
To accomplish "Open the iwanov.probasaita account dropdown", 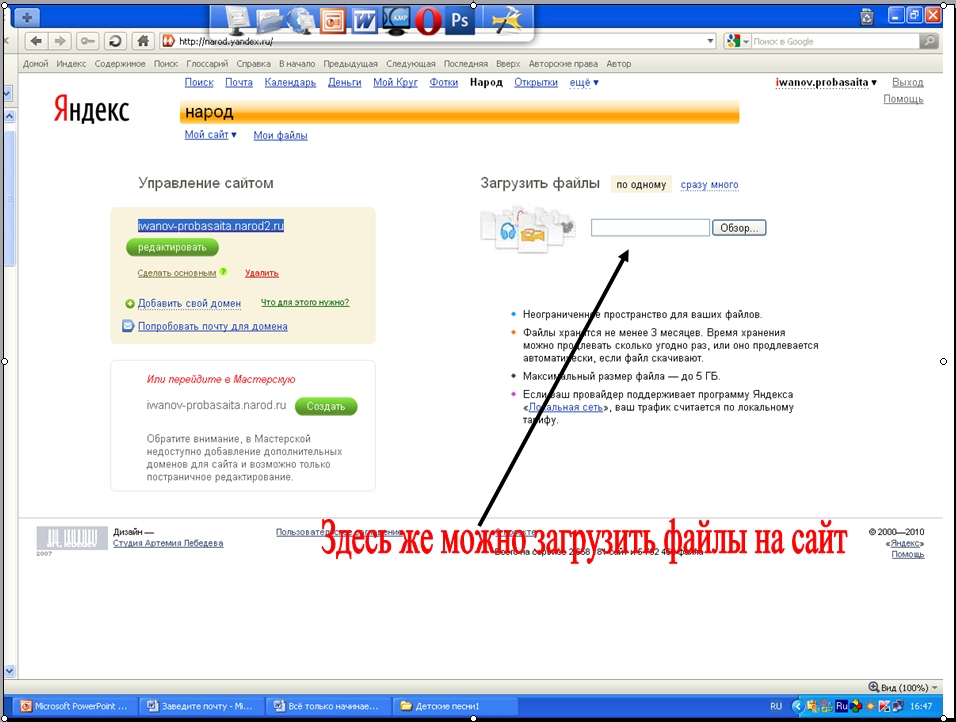I will (826, 82).
